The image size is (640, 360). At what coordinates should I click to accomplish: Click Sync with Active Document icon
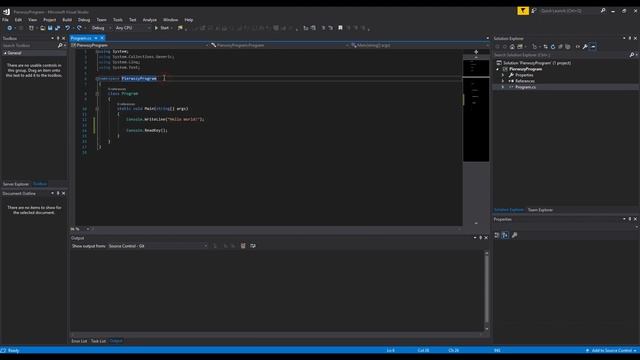pos(545,47)
